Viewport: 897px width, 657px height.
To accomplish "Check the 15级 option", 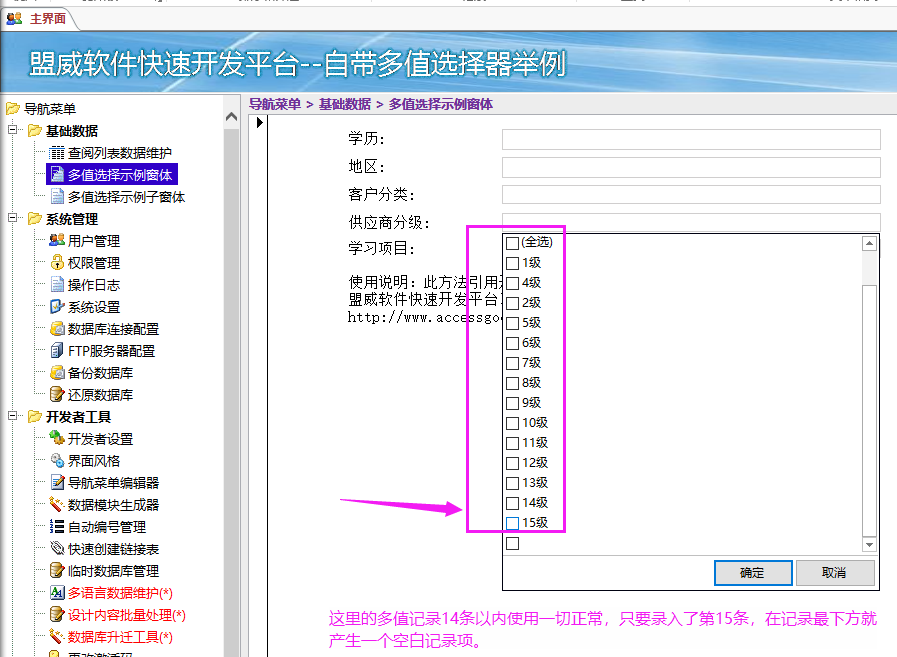I will [x=513, y=523].
